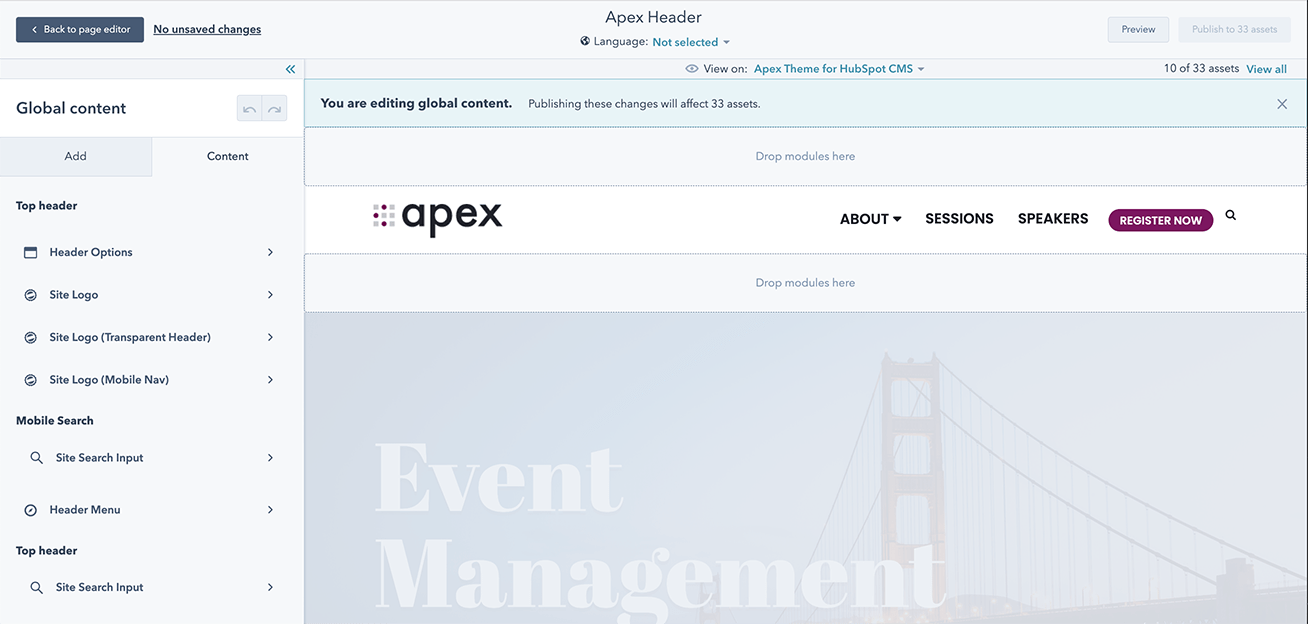Switch to the Content tab
1308x624 pixels.
point(228,156)
